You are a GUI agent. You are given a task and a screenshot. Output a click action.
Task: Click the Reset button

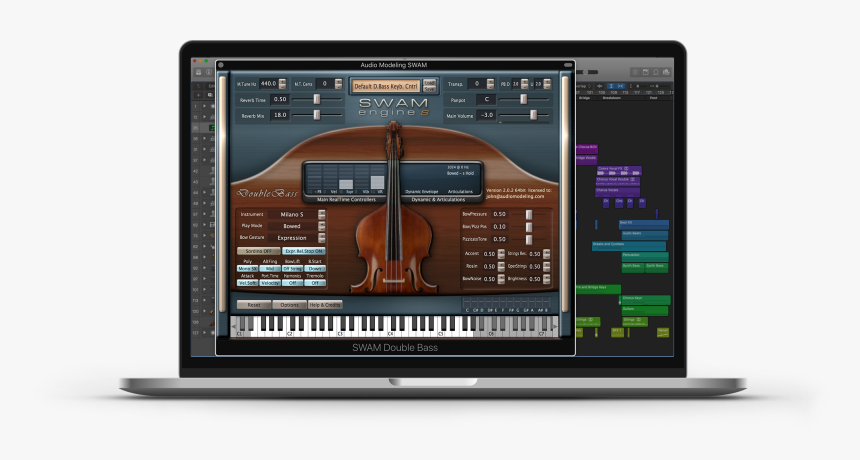coord(253,305)
